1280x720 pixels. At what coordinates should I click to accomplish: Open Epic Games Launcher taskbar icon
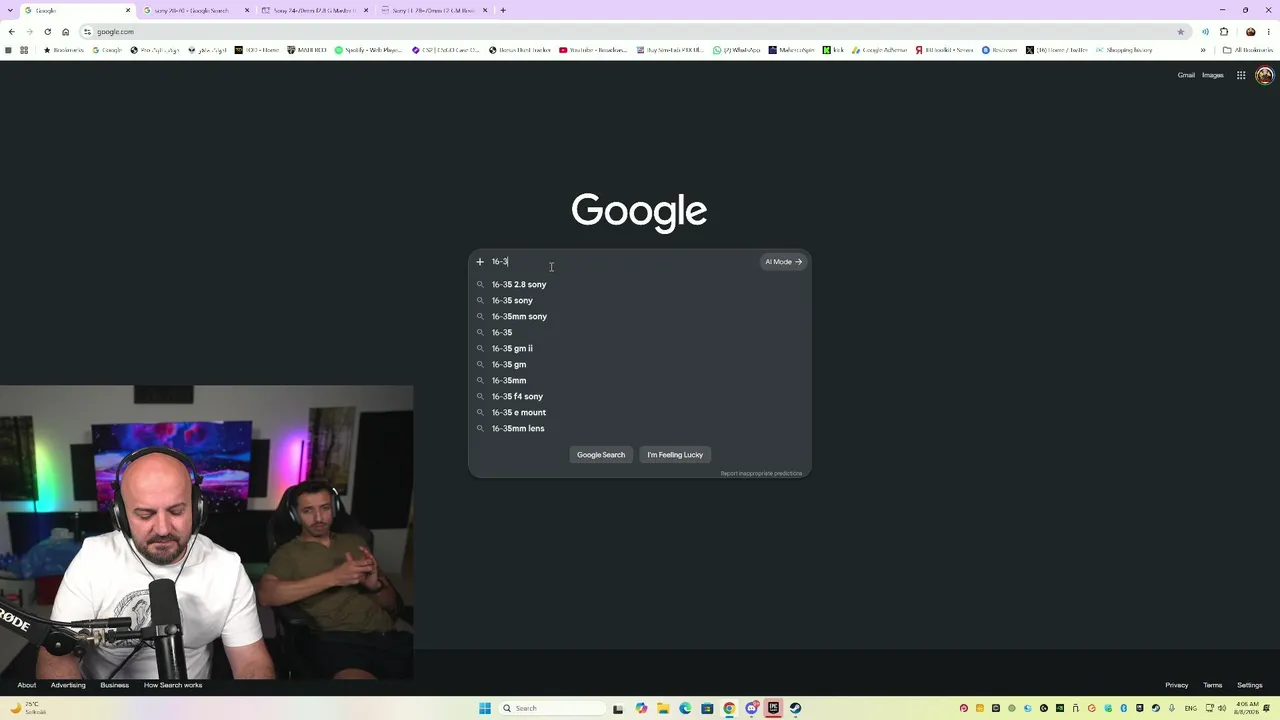click(773, 708)
